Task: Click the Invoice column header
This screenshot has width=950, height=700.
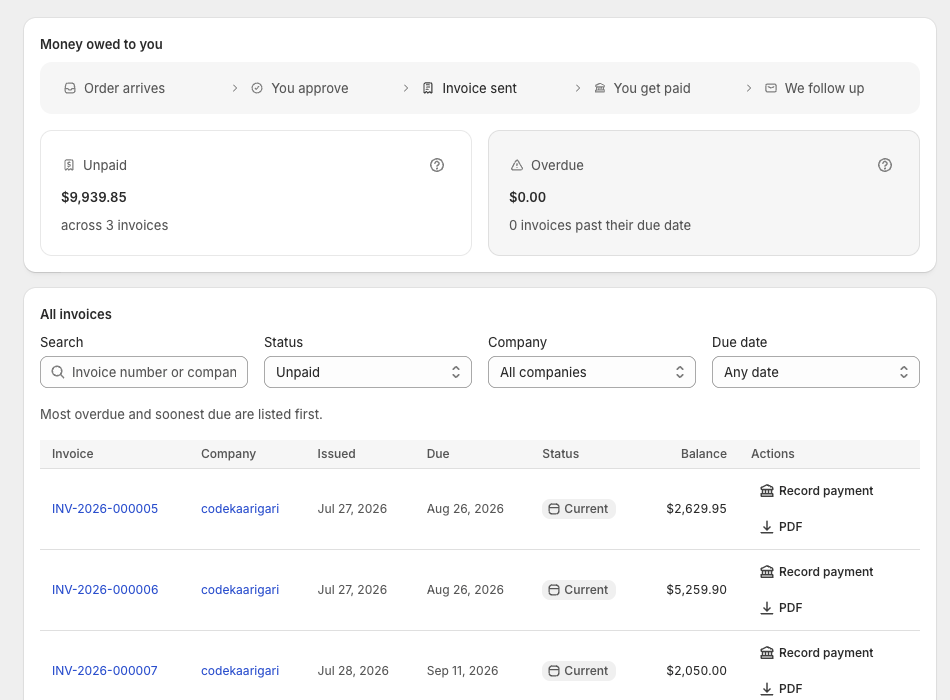Action: coord(73,454)
